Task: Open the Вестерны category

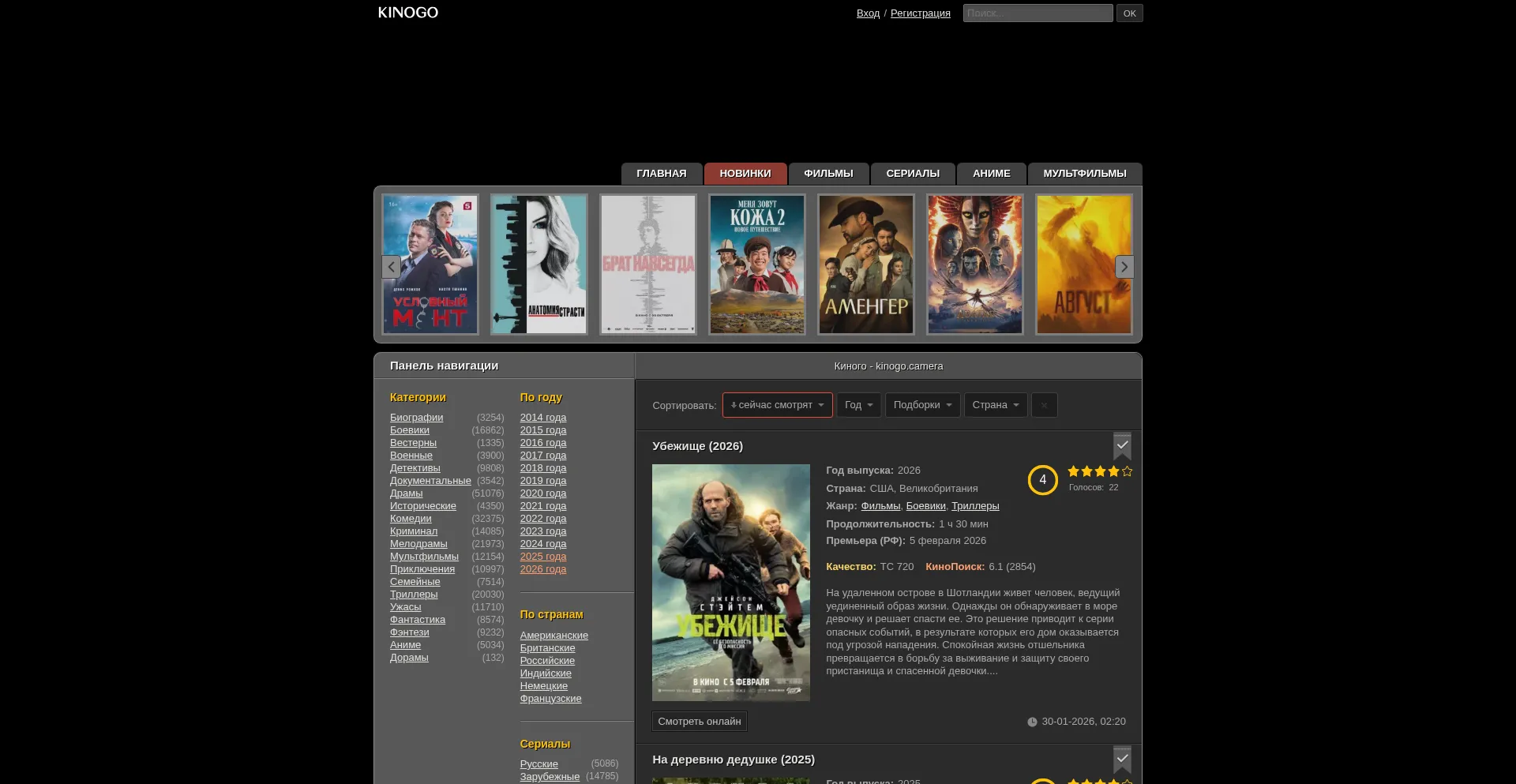Action: click(413, 443)
